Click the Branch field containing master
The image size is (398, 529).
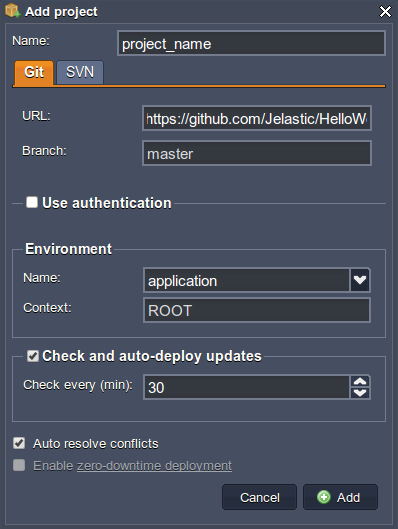257,154
